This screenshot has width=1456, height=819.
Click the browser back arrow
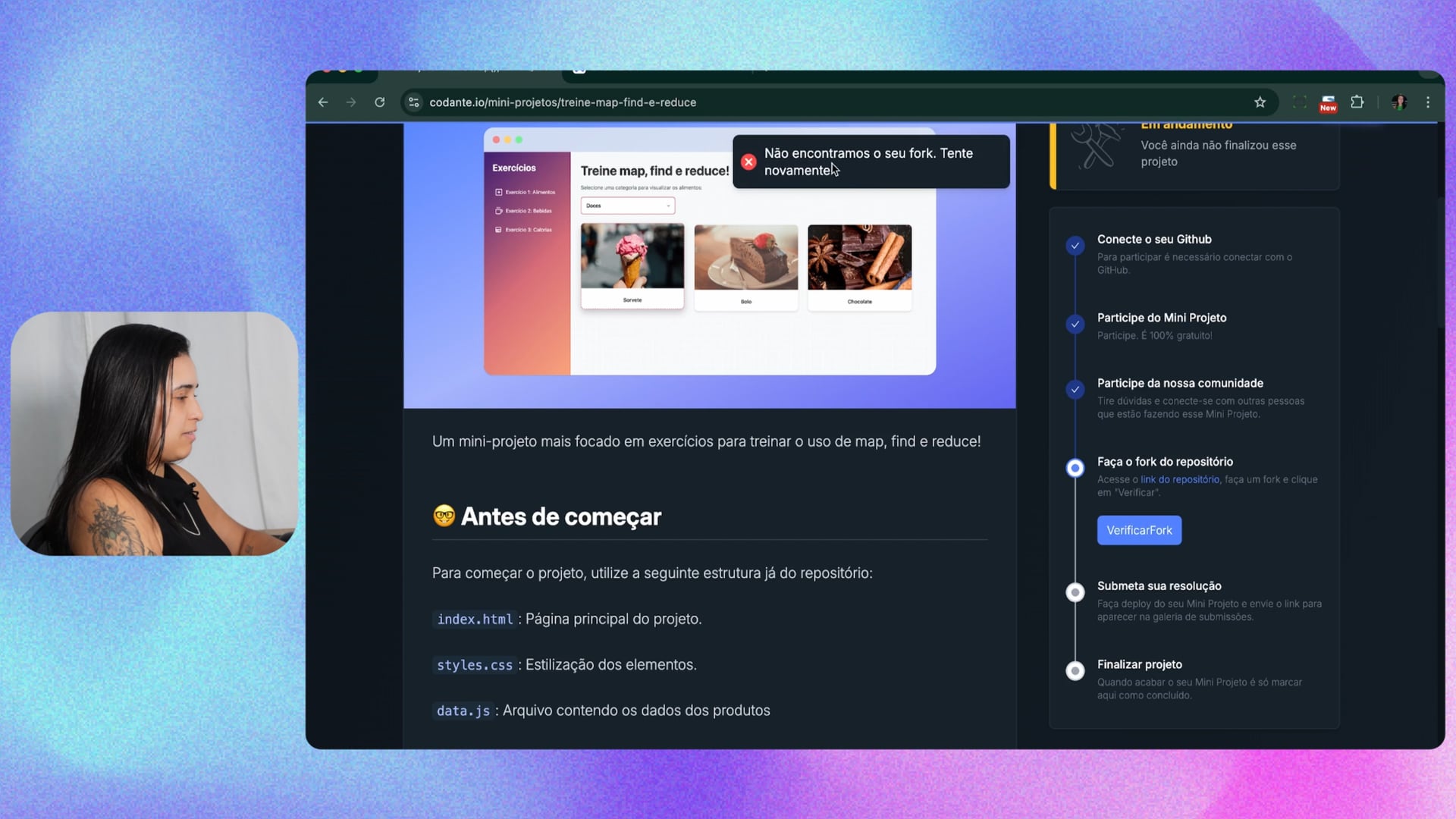pos(323,102)
